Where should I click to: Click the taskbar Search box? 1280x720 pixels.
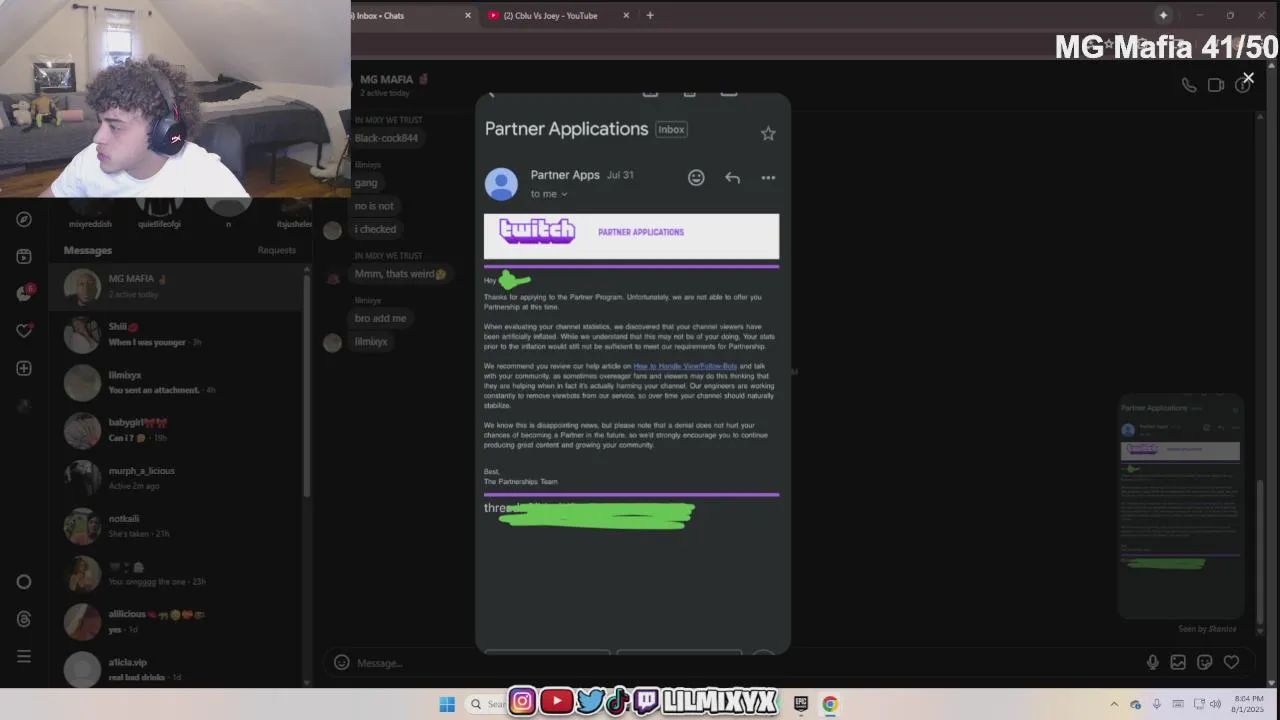tap(487, 704)
